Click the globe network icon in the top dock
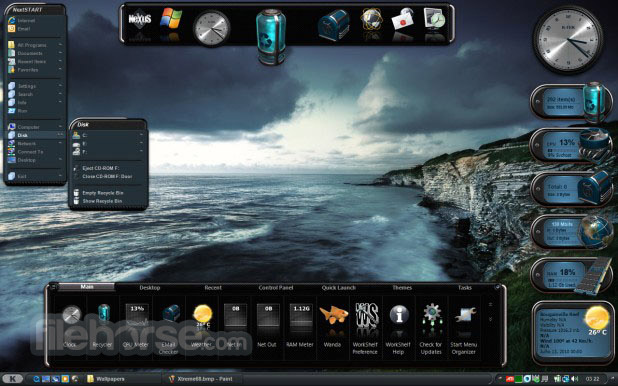 pyautogui.click(x=371, y=20)
